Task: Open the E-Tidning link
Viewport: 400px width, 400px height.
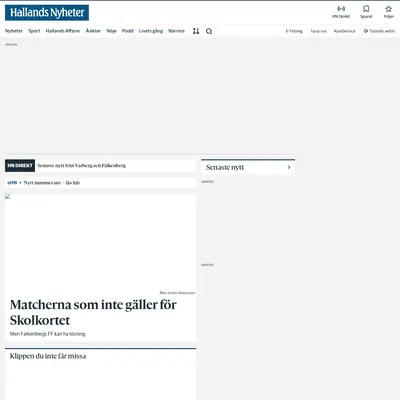Action: [294, 31]
